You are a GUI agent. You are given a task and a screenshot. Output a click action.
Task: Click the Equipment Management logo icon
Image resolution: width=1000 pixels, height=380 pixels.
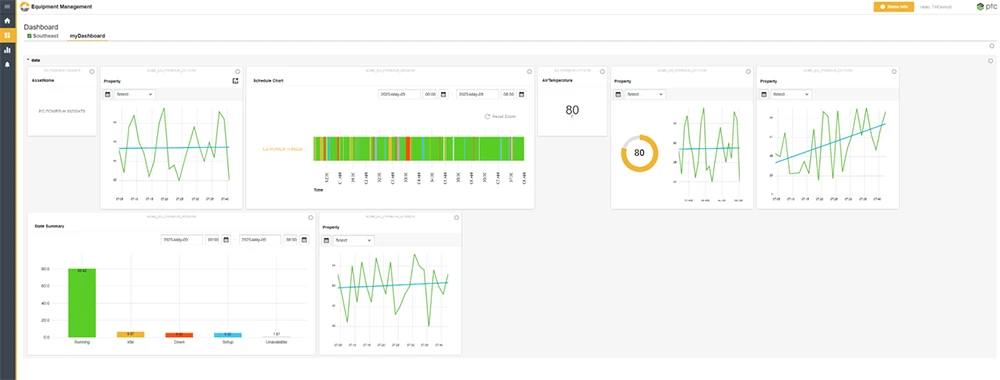[x=24, y=6]
